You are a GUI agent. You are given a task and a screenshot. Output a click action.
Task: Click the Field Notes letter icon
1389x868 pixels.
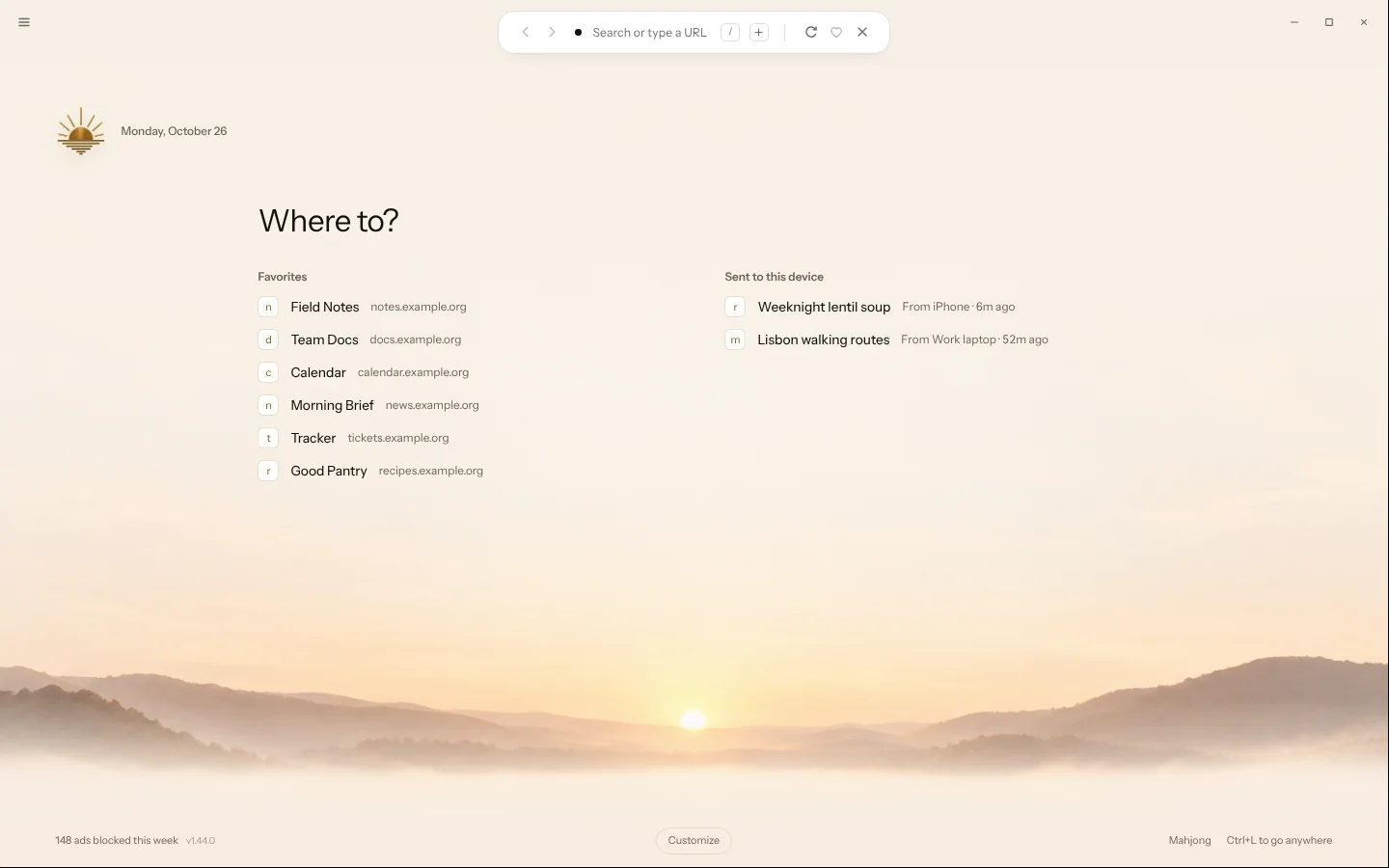click(268, 307)
